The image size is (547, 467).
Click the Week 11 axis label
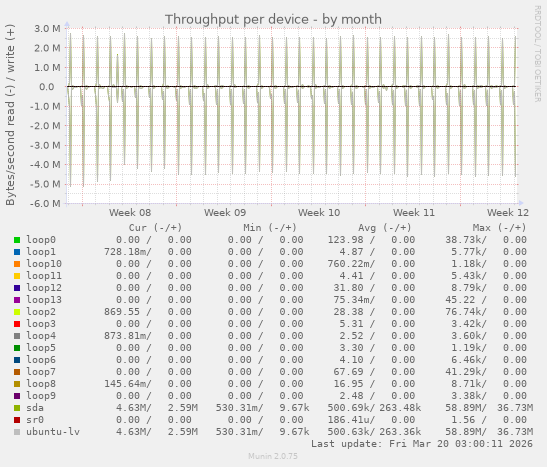tap(414, 213)
